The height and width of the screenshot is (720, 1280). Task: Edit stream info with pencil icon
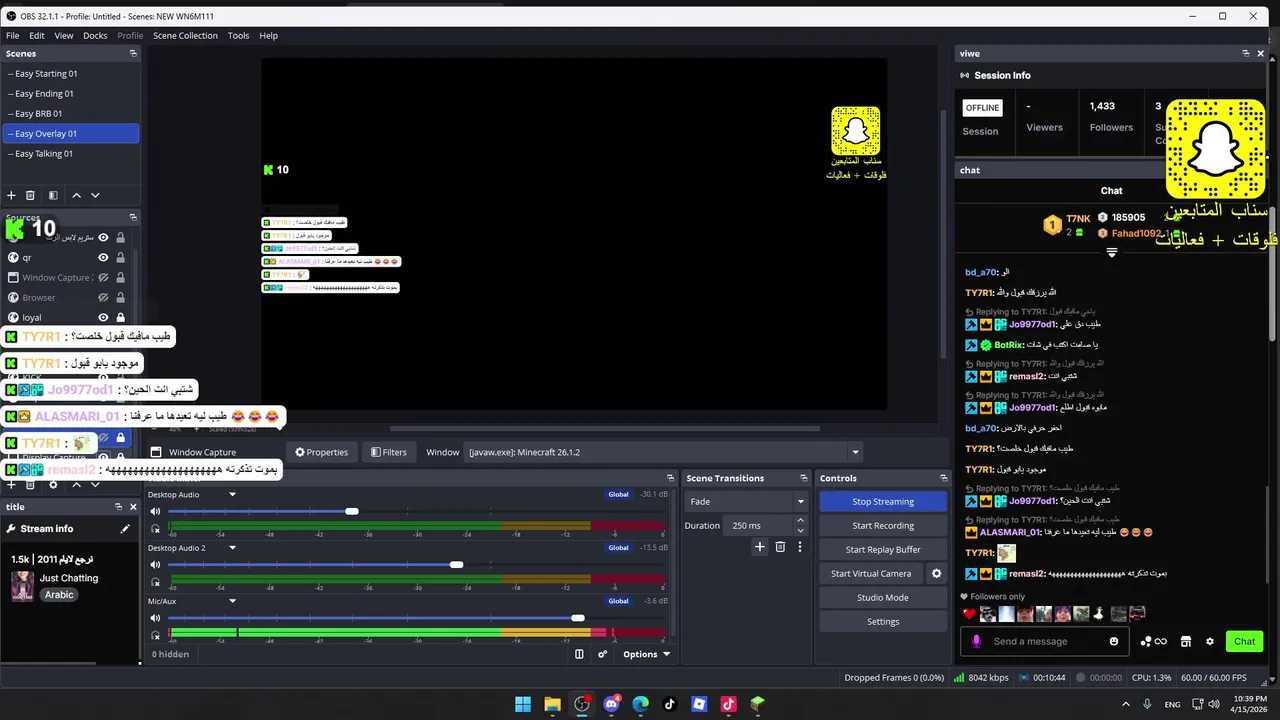125,529
